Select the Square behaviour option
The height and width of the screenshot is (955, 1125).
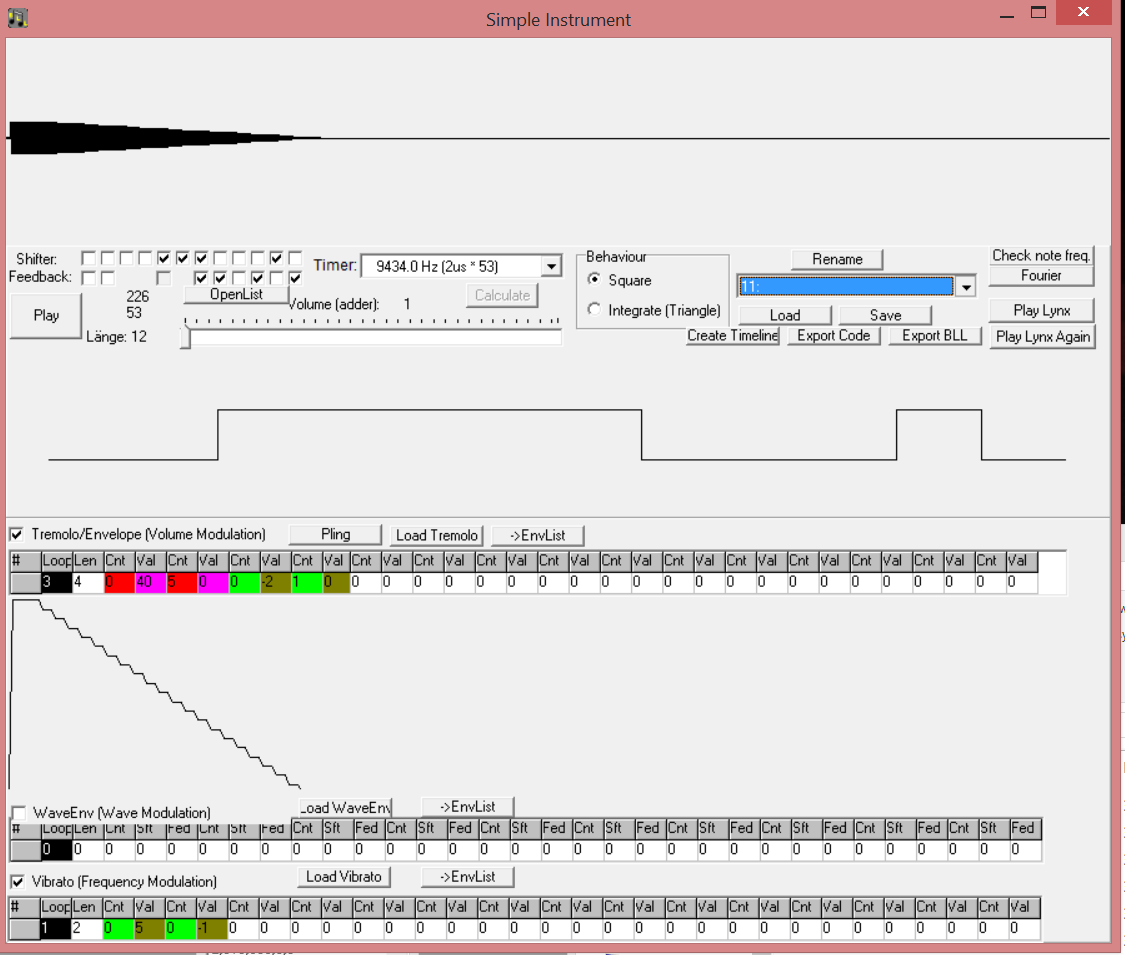tap(595, 280)
